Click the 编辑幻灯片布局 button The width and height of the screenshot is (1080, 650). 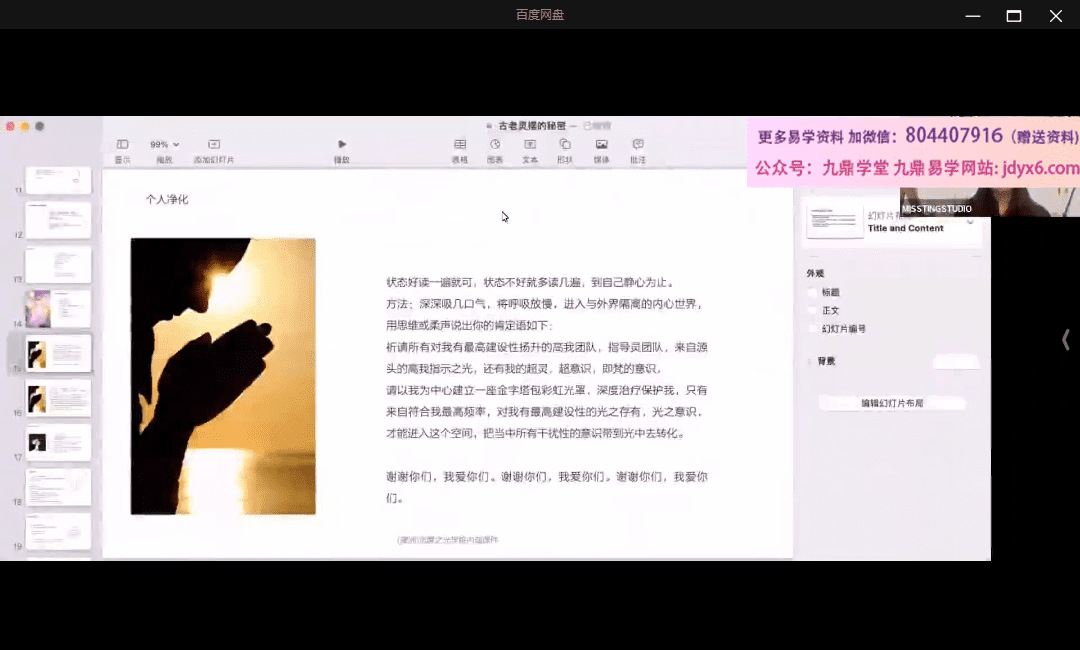892,403
